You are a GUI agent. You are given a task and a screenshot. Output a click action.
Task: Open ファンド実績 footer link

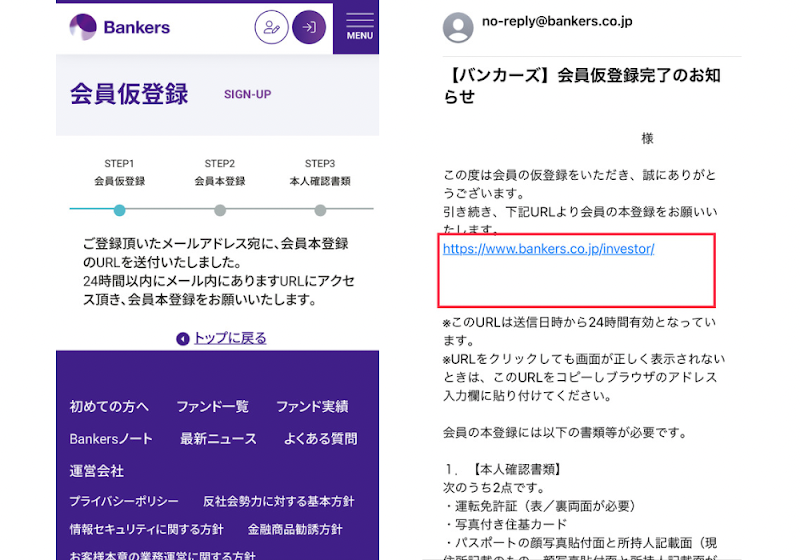click(x=312, y=406)
